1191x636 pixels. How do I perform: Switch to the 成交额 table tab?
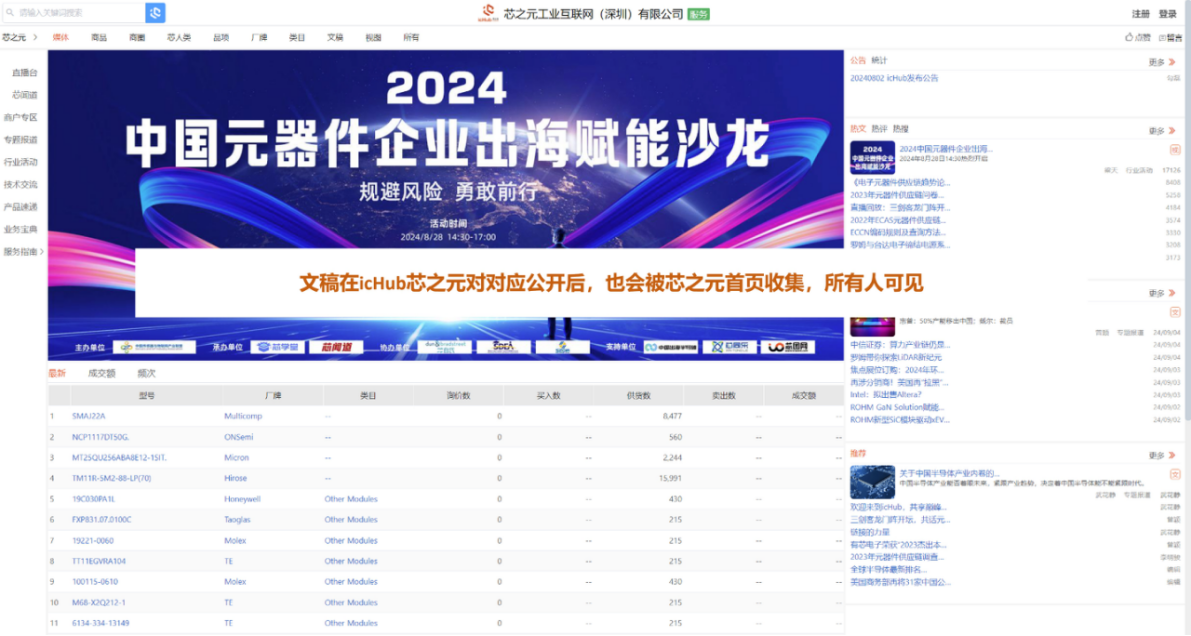(102, 373)
